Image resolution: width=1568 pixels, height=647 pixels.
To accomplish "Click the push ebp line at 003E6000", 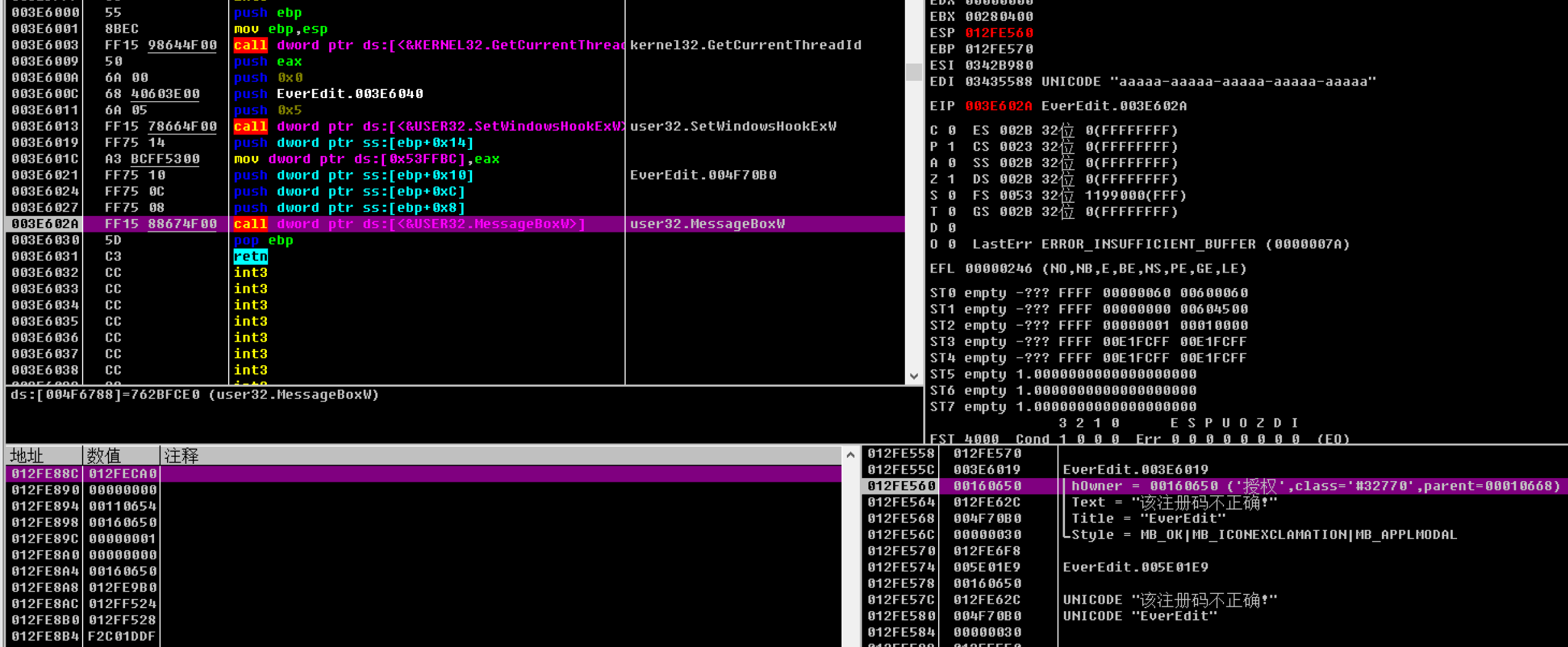I will coord(455,12).
